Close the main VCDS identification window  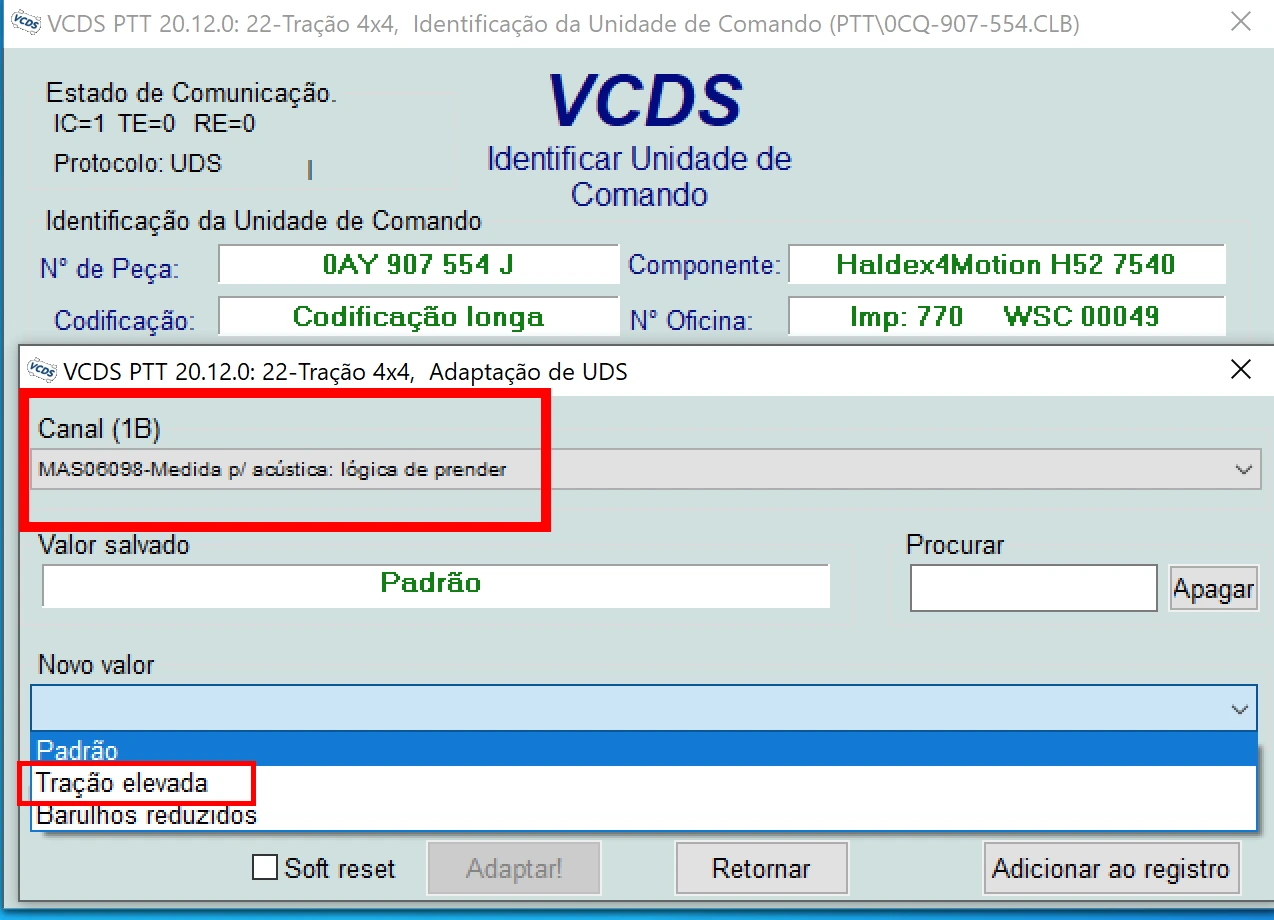coord(1241,22)
